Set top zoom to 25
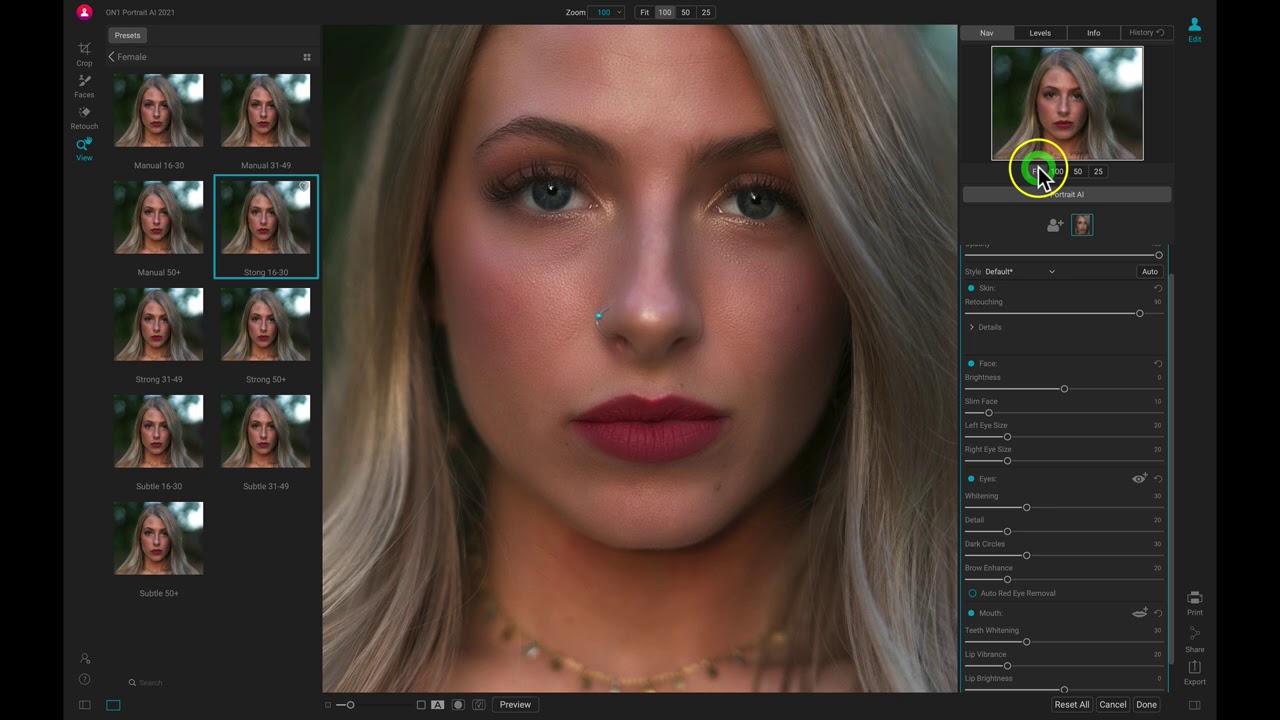The height and width of the screenshot is (720, 1280). tap(706, 12)
